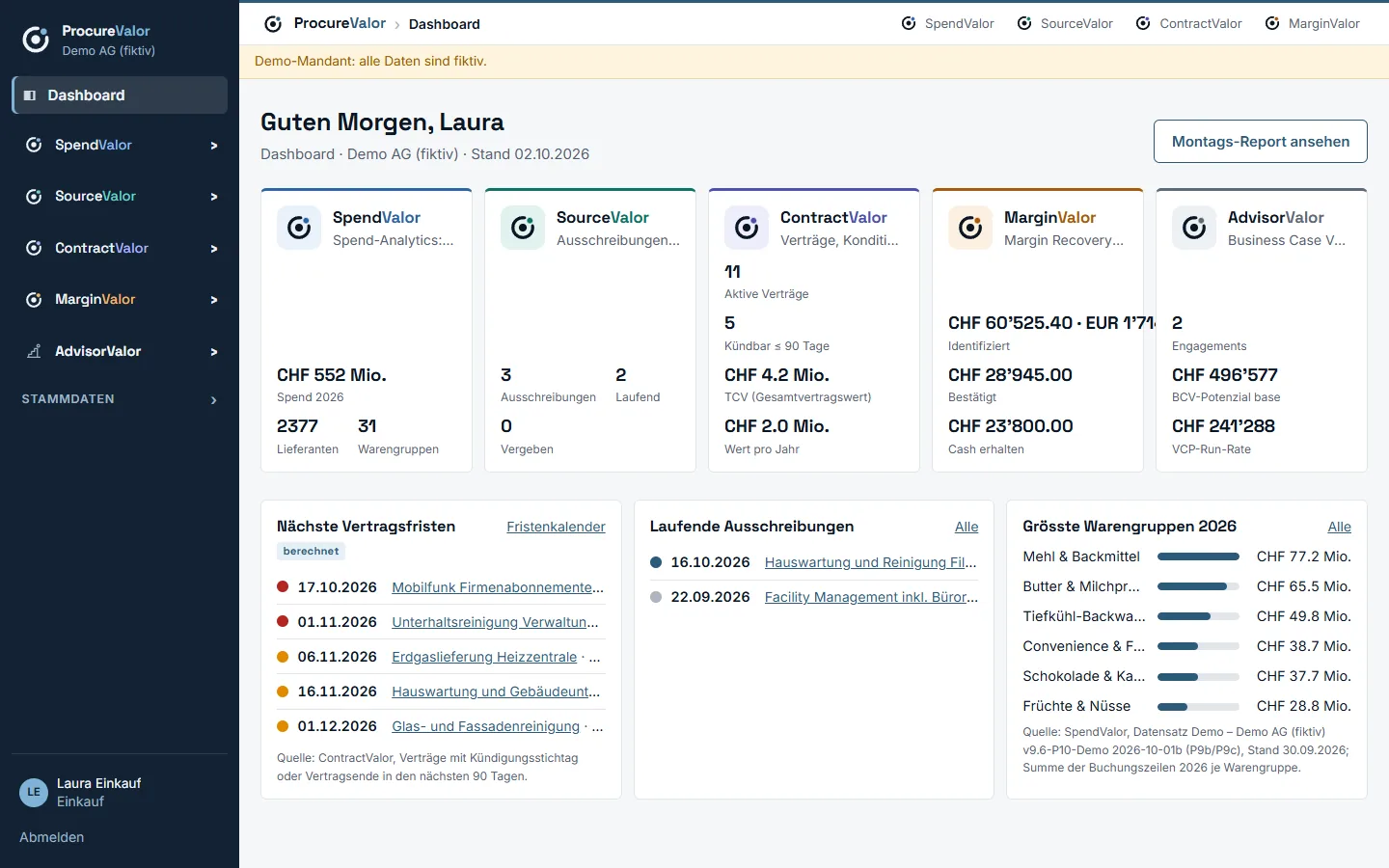Image resolution: width=1389 pixels, height=868 pixels.
Task: Click Alle in Laufende Ausschreibungen
Action: click(x=967, y=527)
